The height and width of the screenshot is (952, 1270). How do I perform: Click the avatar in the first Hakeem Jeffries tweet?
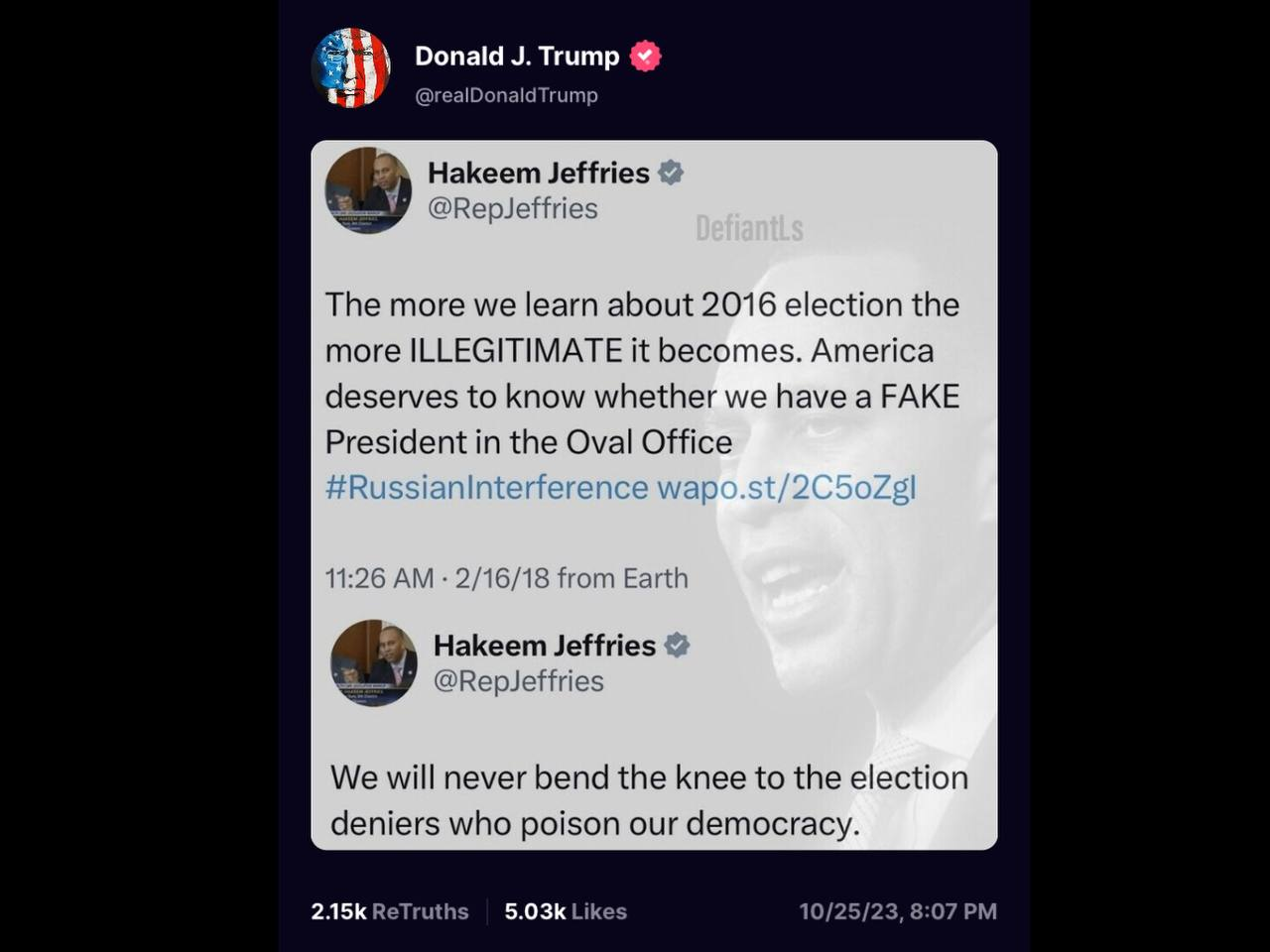(x=368, y=189)
